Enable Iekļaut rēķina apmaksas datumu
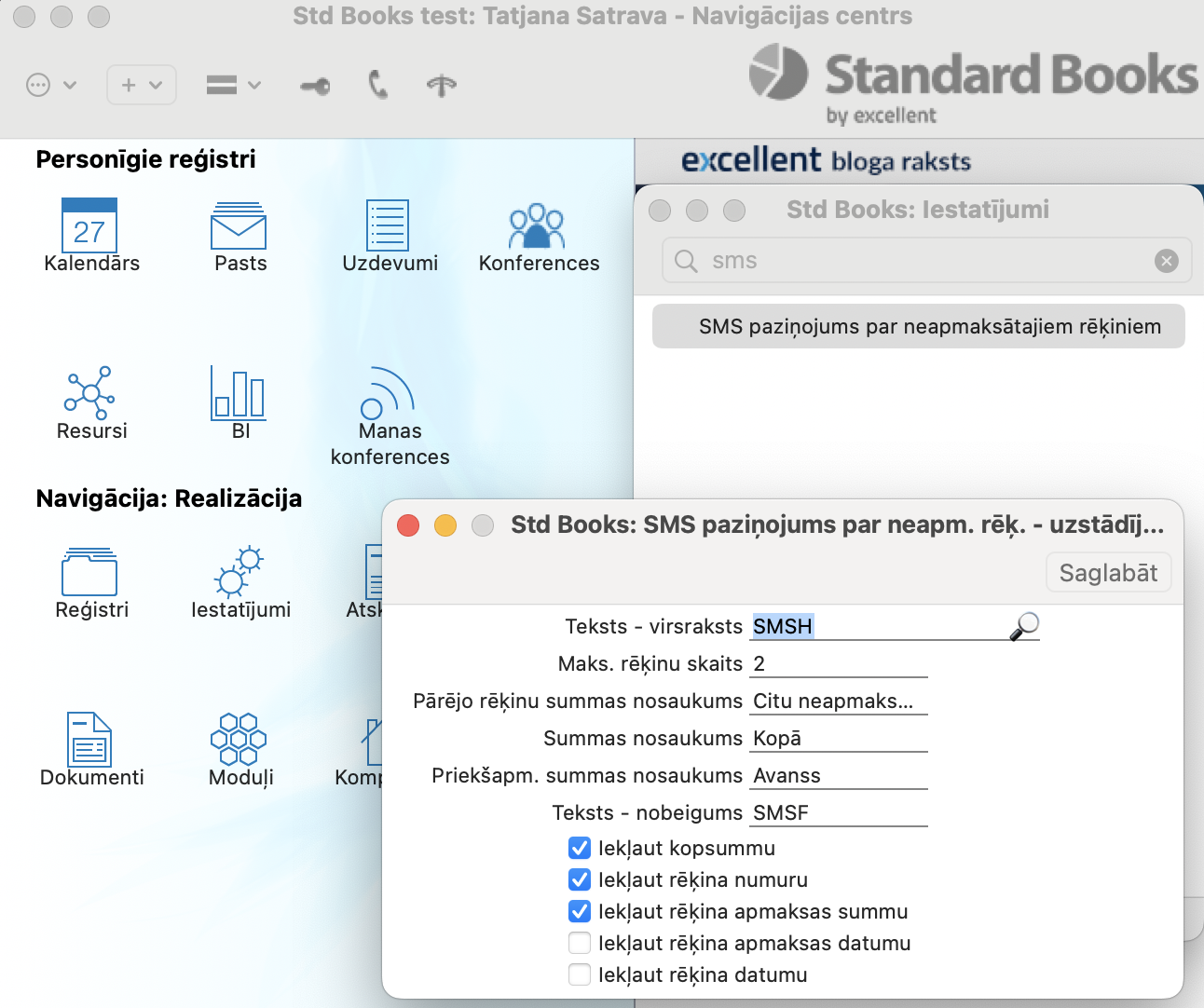 point(580,943)
